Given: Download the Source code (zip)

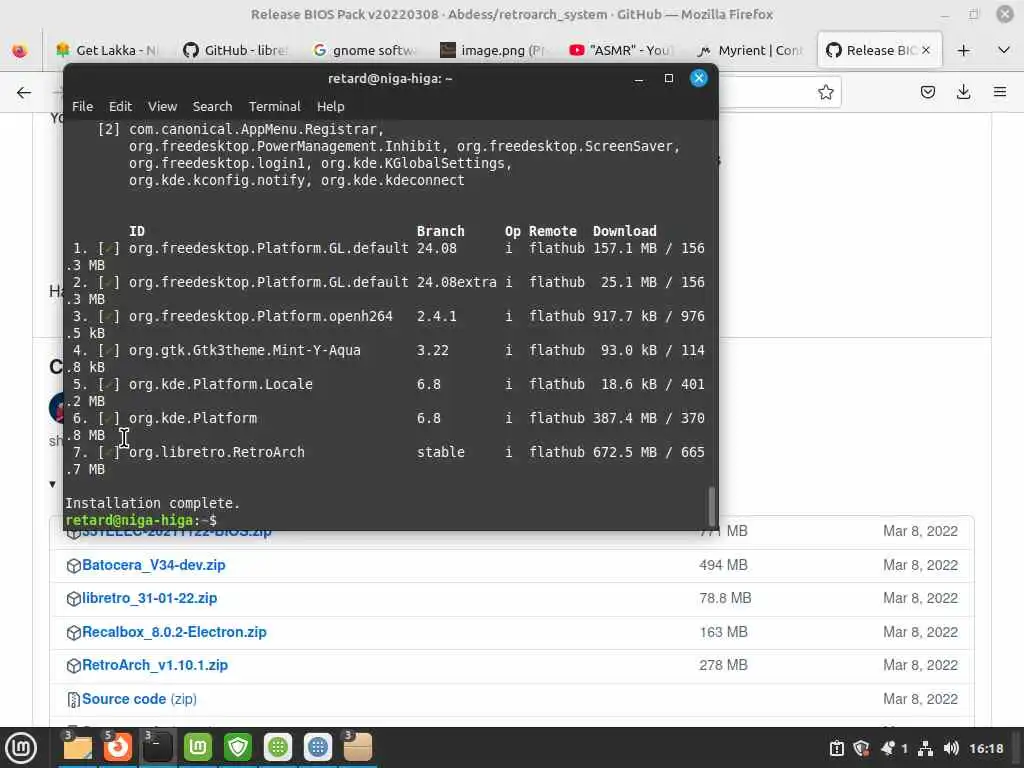Looking at the screenshot, I should (139, 699).
